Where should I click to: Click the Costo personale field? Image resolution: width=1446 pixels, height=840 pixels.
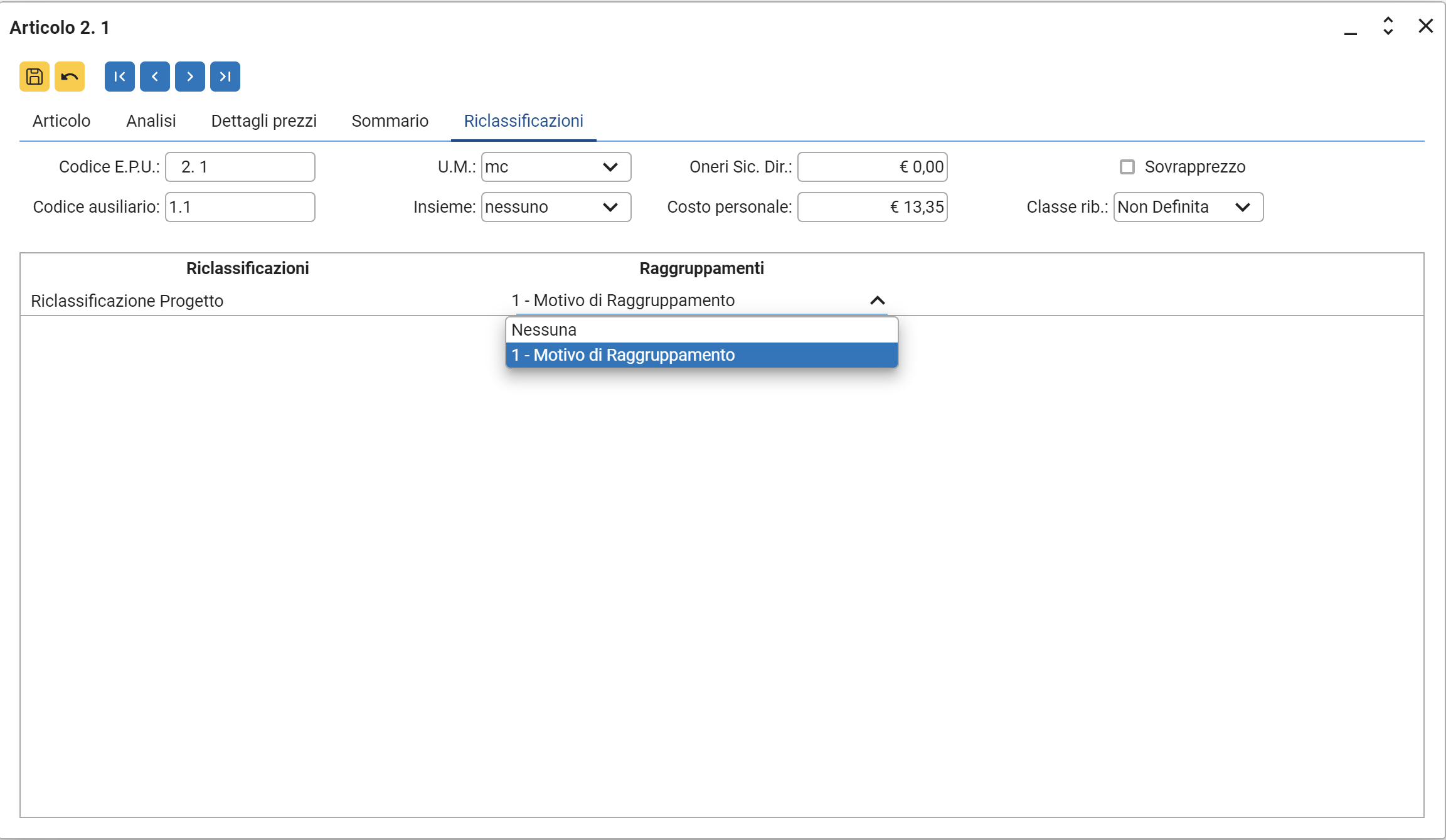(872, 207)
